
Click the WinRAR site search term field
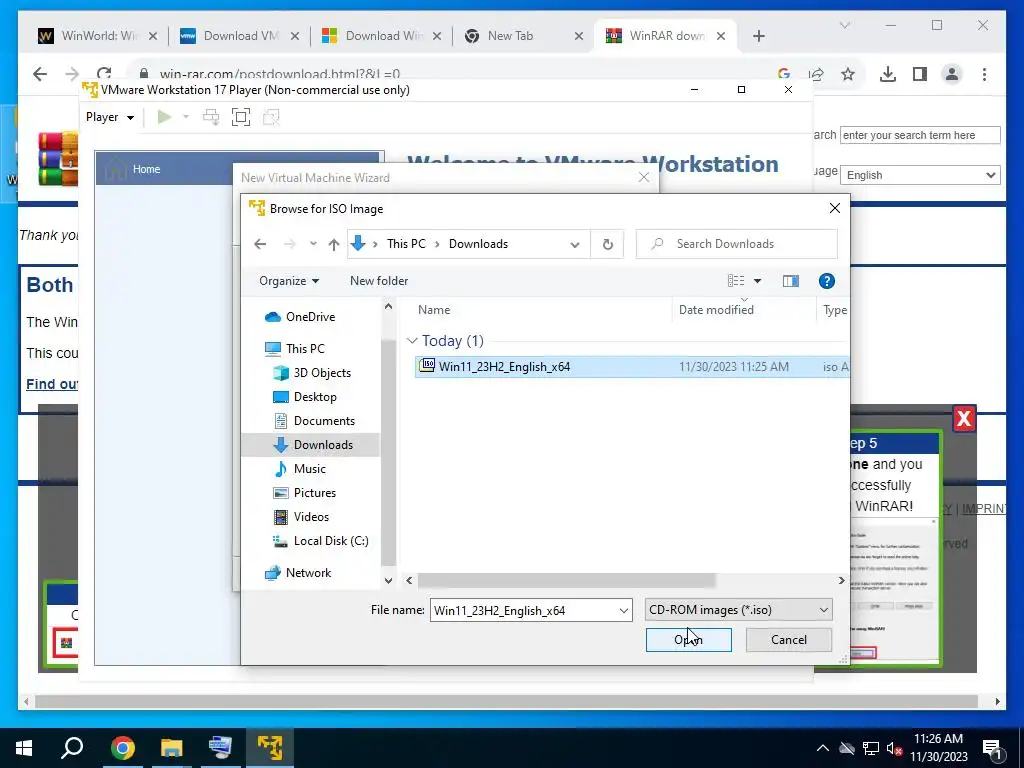click(x=920, y=135)
